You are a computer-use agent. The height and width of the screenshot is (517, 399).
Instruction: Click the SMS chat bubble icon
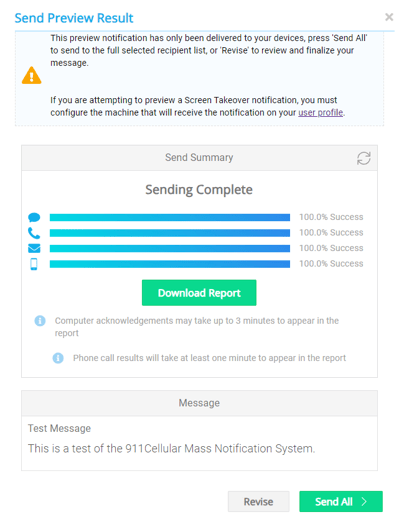coord(34,217)
